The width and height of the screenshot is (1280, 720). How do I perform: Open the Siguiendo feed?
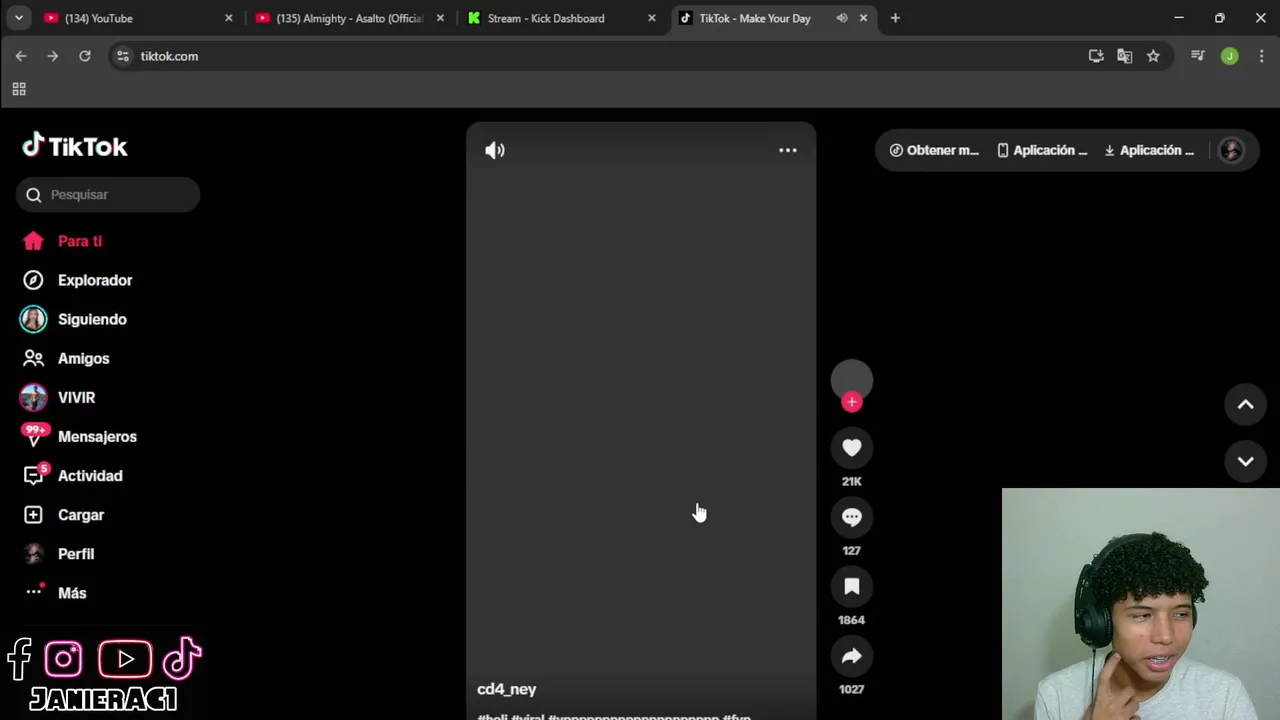[74, 319]
